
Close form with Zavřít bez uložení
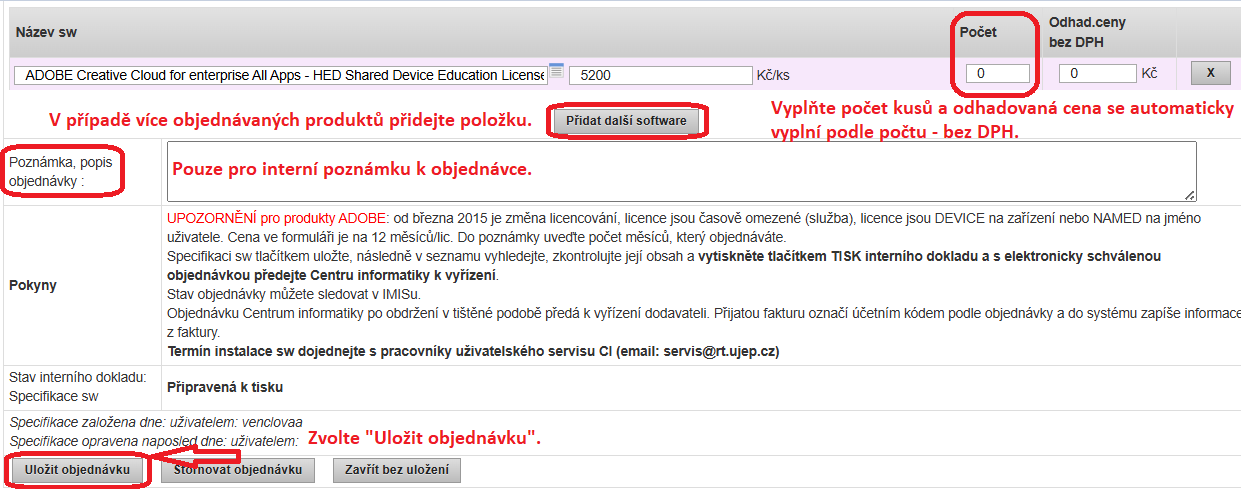(397, 470)
